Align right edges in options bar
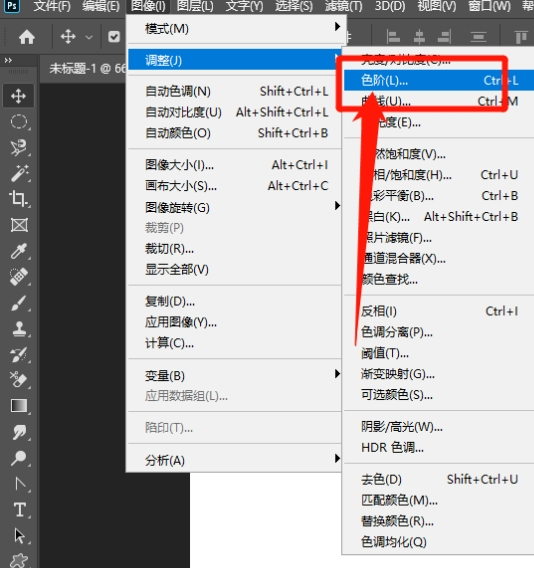Image resolution: width=534 pixels, height=568 pixels. click(445, 37)
